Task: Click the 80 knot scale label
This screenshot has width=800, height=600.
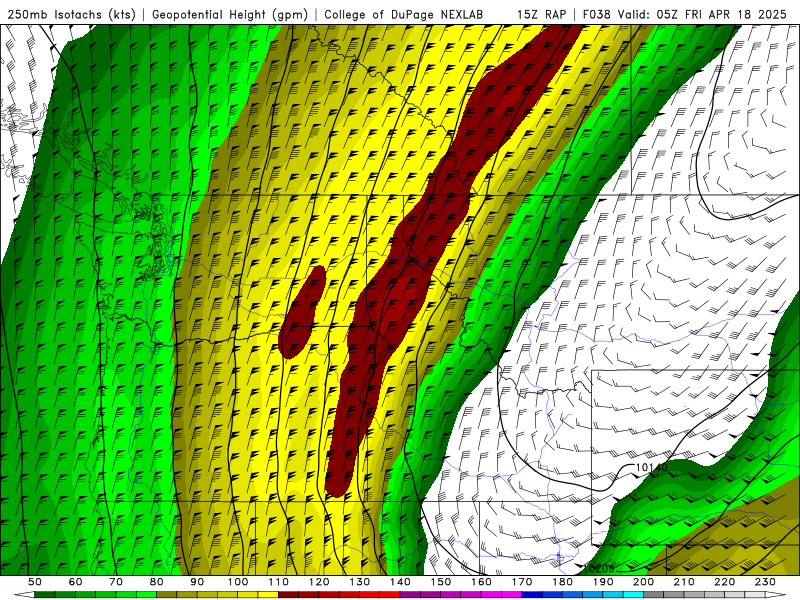Action: click(157, 582)
